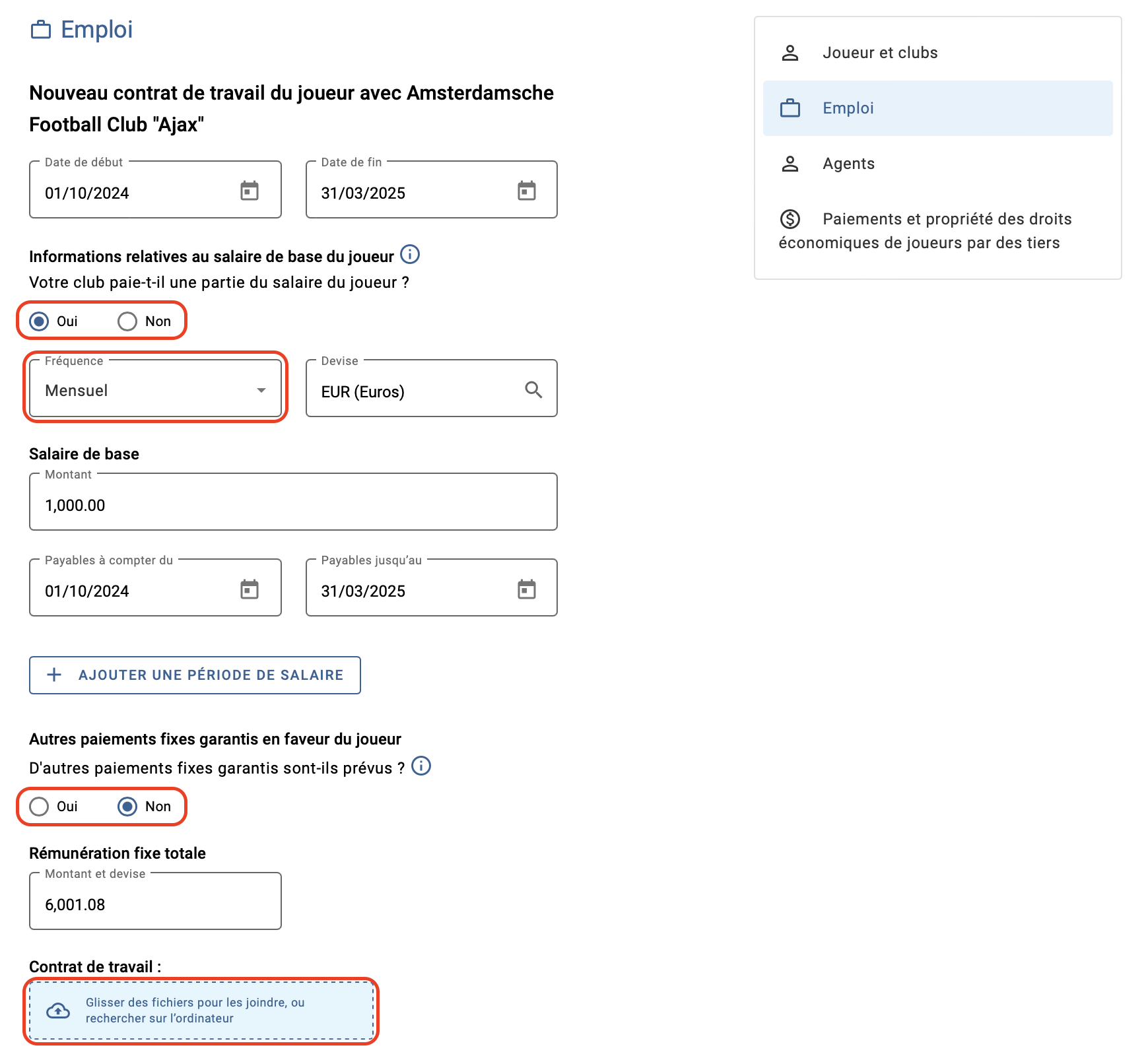Open Paiements et propriété des droits section
The height and width of the screenshot is (1064, 1146).
coord(937,231)
